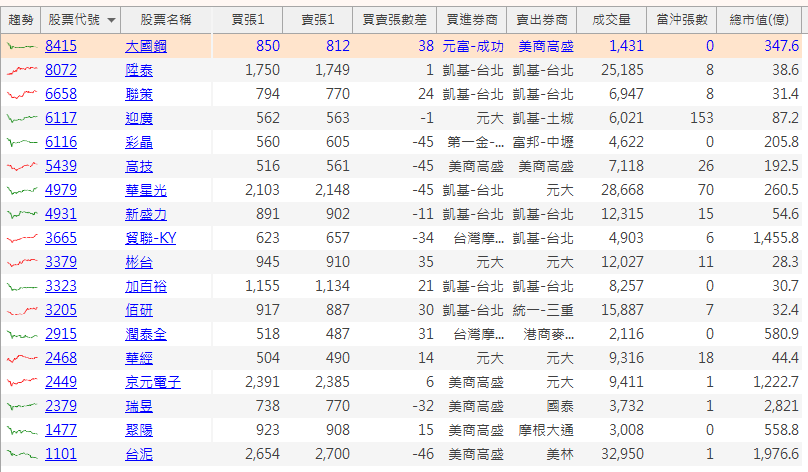Open the trend sparkline for stock 5439
The image size is (808, 472).
point(22,166)
